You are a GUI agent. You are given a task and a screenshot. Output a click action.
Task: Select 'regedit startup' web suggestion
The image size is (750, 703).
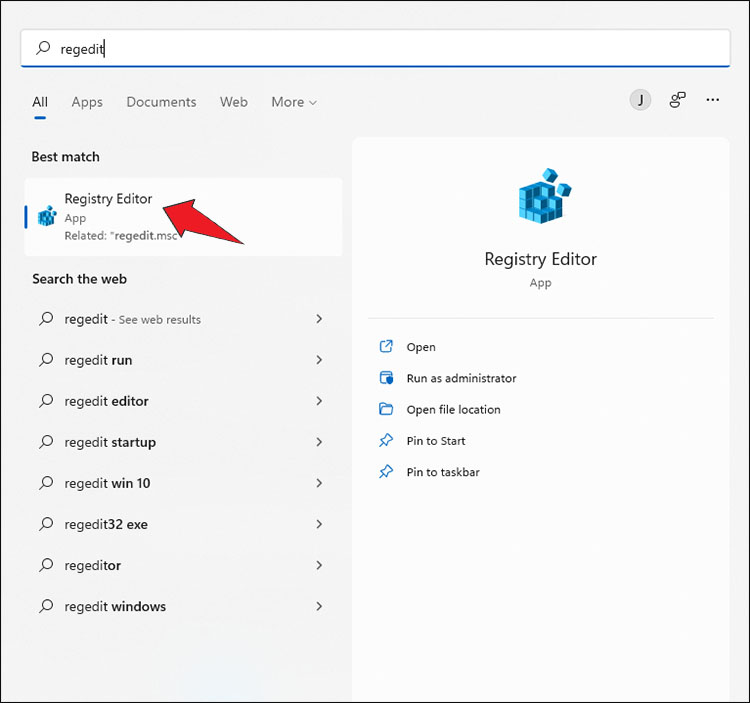(182, 442)
